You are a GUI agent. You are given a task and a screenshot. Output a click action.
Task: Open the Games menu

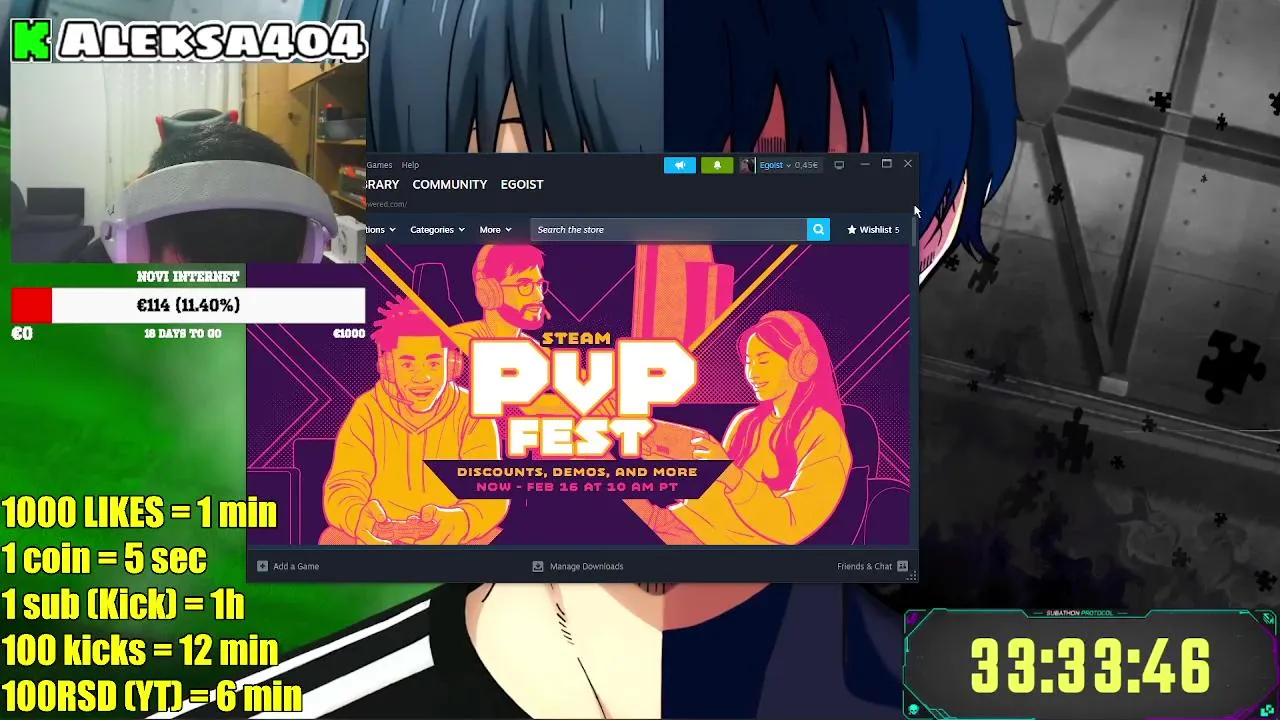[379, 165]
